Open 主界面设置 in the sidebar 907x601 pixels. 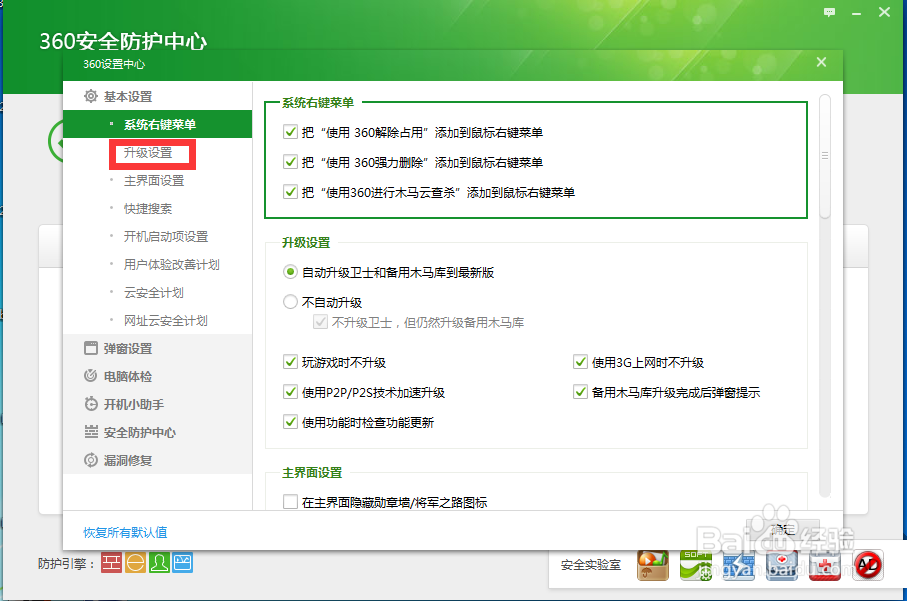pos(154,180)
